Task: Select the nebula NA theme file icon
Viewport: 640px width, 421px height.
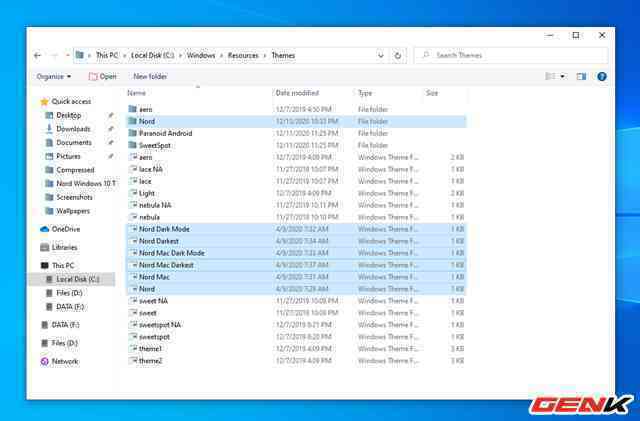Action: pos(133,205)
